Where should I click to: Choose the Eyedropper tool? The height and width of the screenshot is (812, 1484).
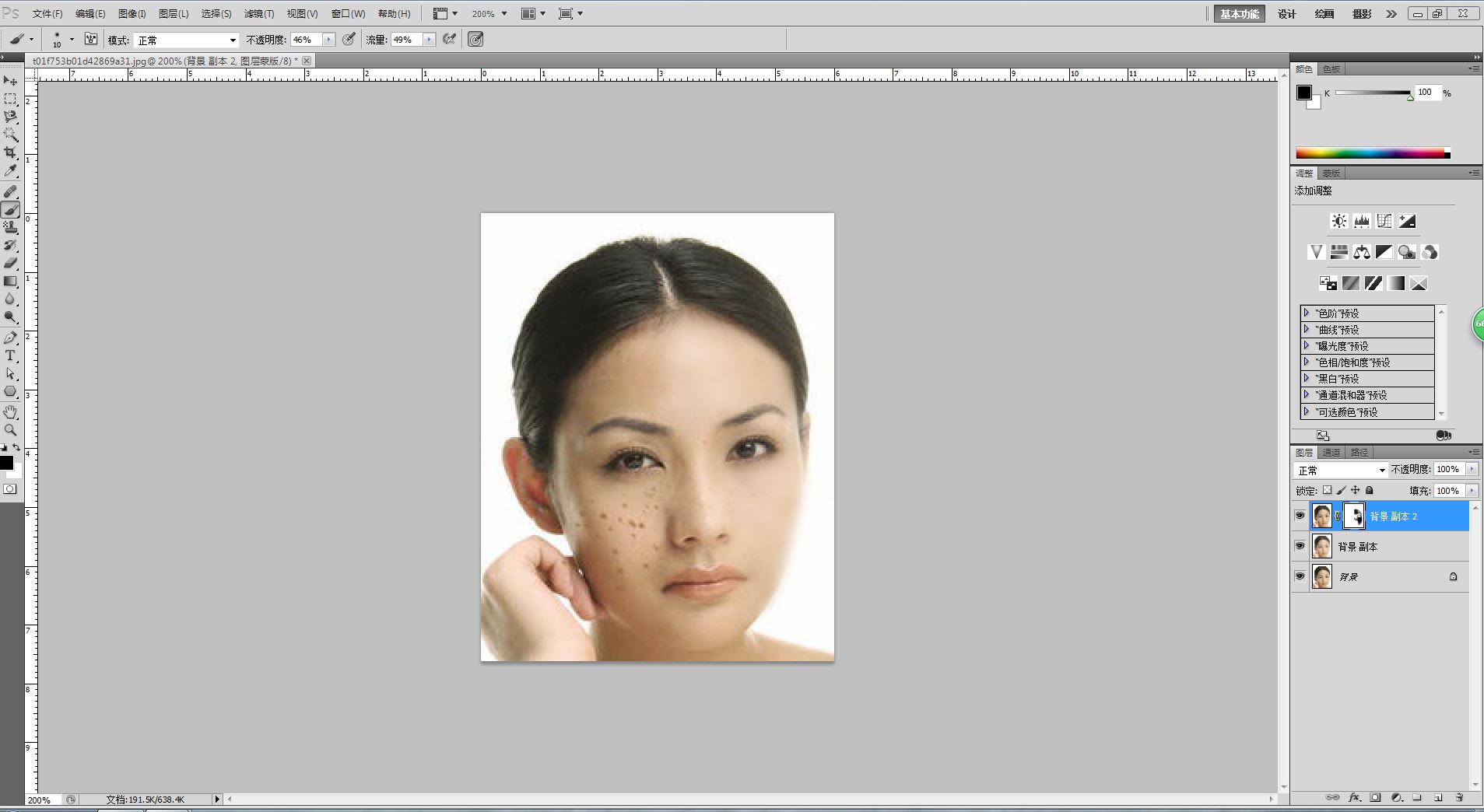pyautogui.click(x=10, y=170)
